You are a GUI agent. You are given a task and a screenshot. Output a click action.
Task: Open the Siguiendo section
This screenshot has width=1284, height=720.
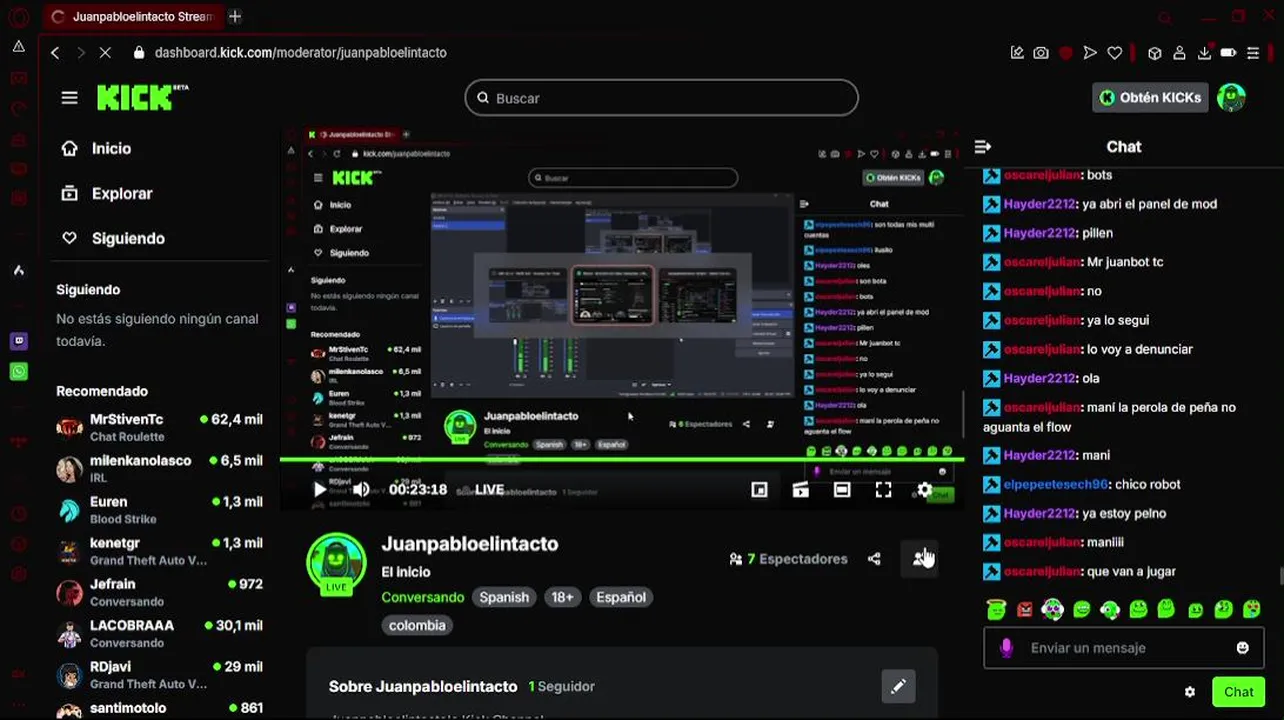point(114,238)
